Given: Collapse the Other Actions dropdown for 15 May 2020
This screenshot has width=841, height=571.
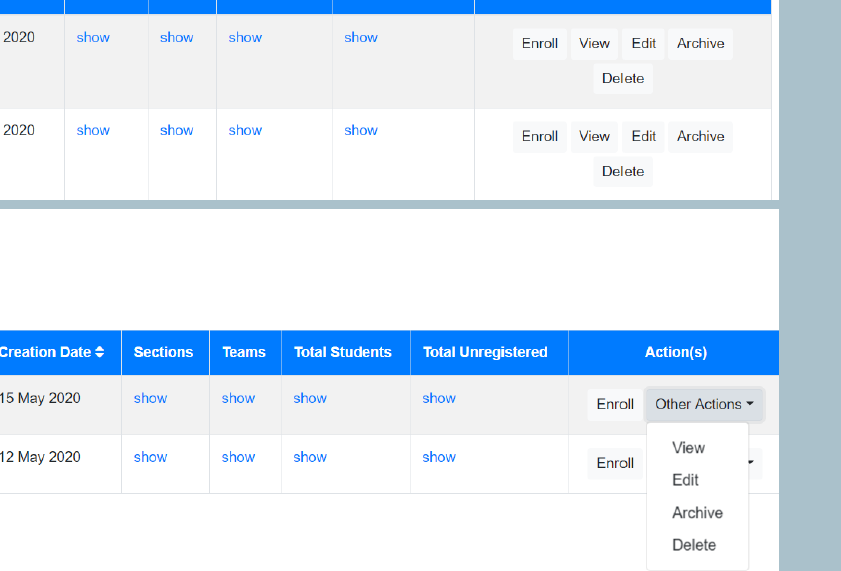Looking at the screenshot, I should tap(704, 404).
